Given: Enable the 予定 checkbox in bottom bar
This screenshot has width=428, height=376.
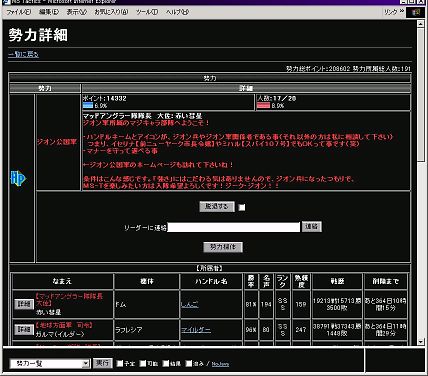Looking at the screenshot, I should point(120,363).
